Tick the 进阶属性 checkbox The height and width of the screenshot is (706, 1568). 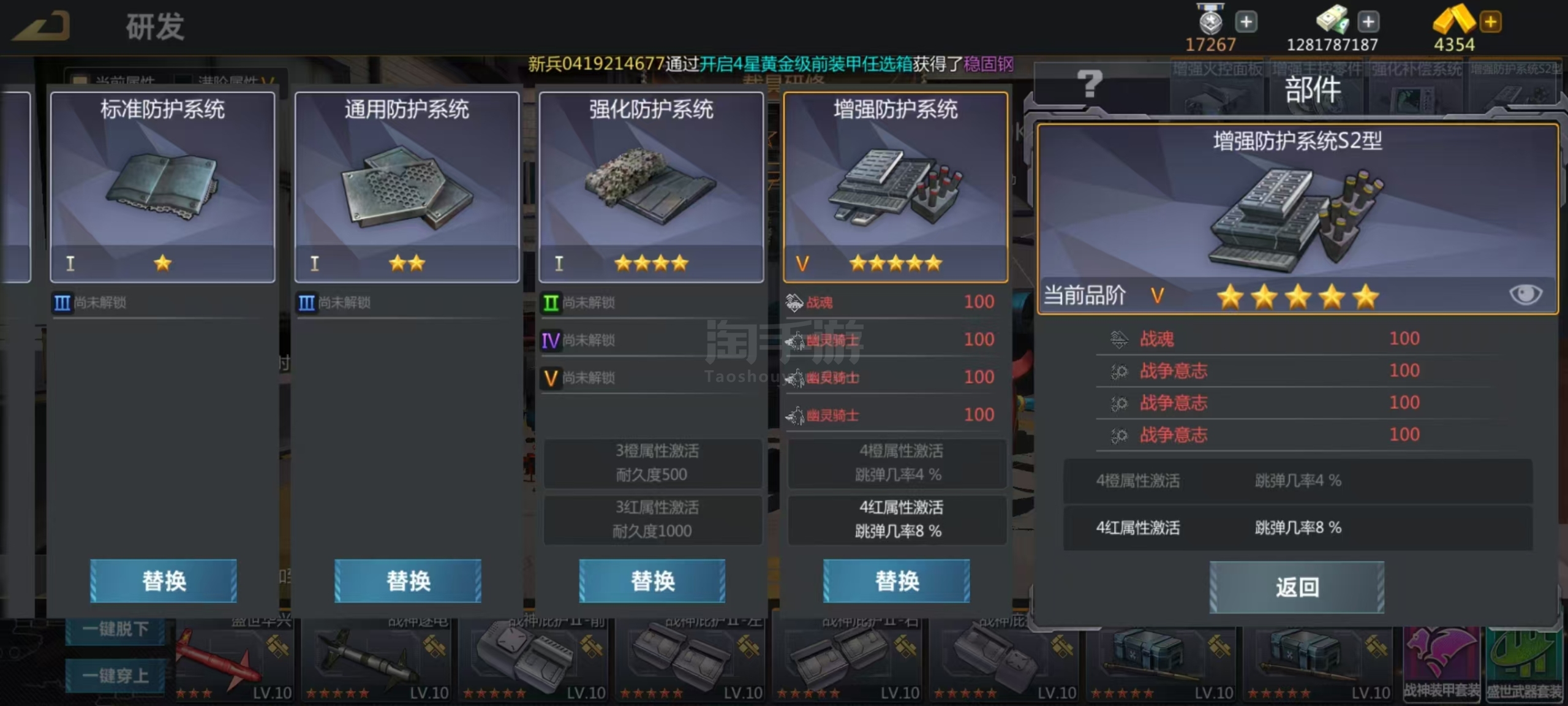[x=183, y=81]
